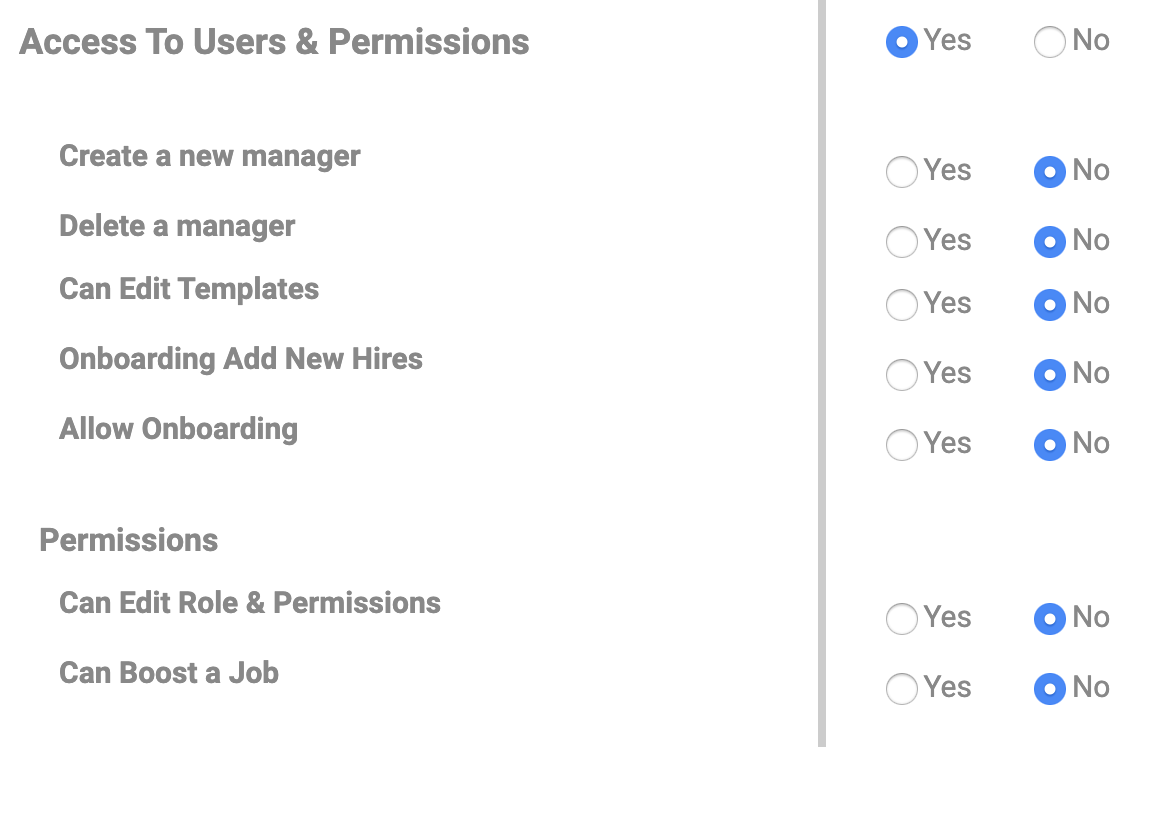Screen dimensions: 1172x824
Task: Choose No for Create a new manager
Action: 1049,172
